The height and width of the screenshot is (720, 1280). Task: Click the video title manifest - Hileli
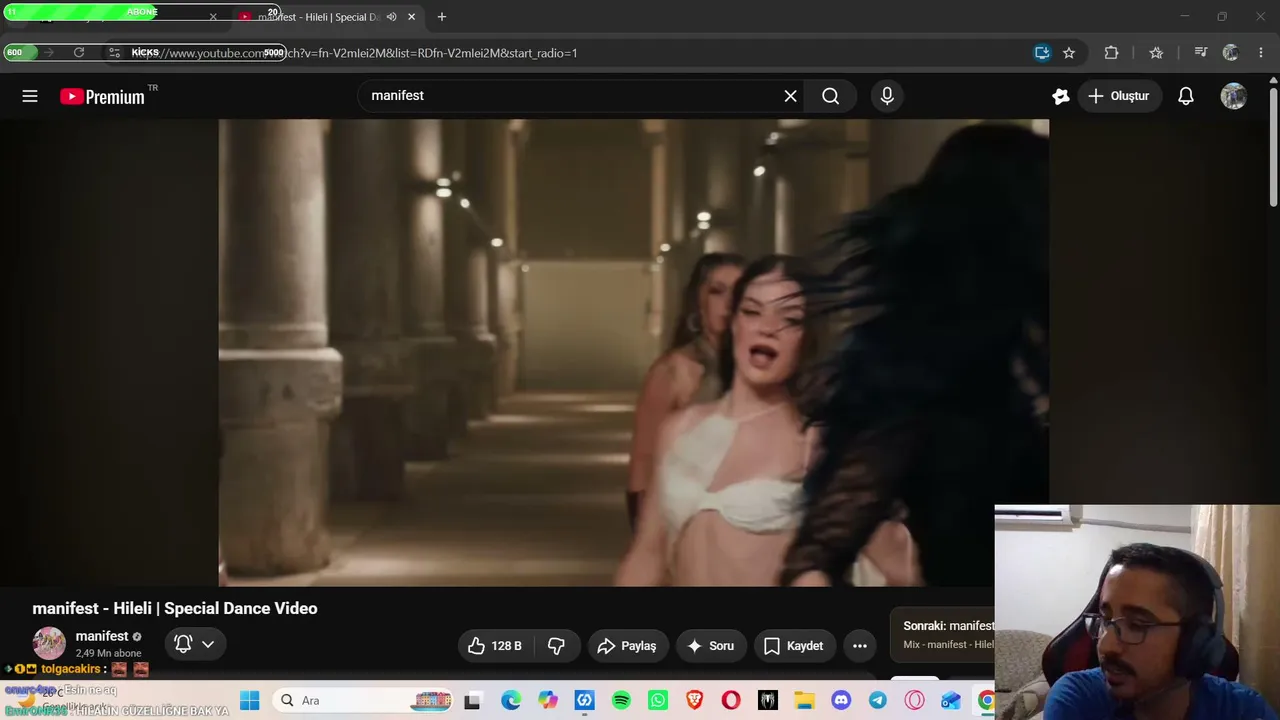coord(175,608)
